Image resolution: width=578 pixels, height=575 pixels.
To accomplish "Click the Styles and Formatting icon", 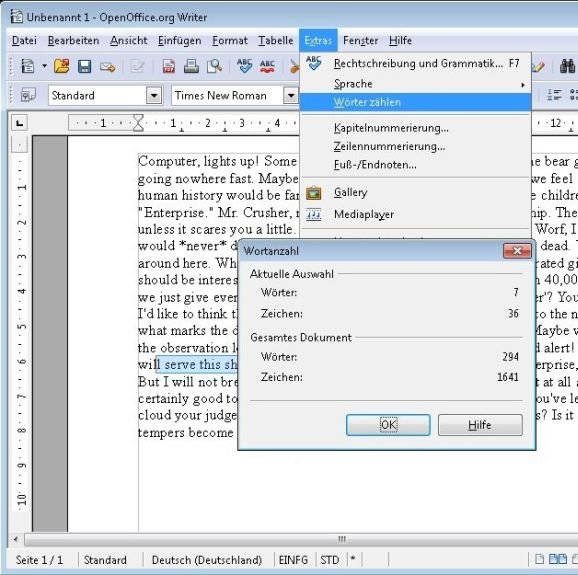I will pos(28,95).
